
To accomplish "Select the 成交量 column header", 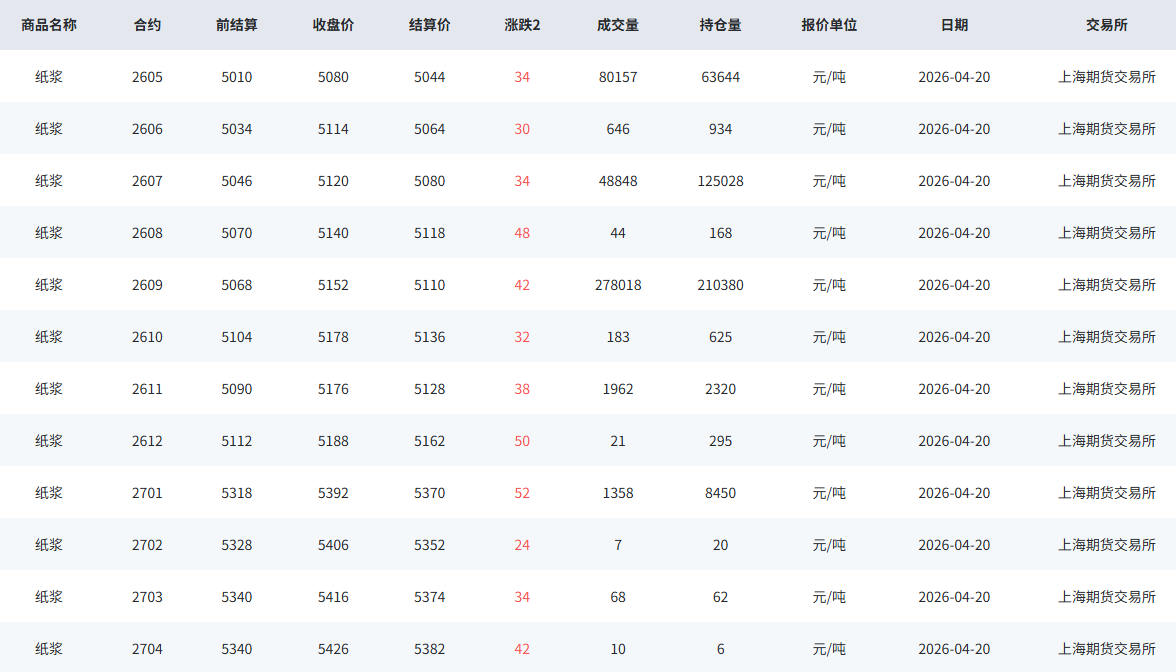I will [618, 25].
